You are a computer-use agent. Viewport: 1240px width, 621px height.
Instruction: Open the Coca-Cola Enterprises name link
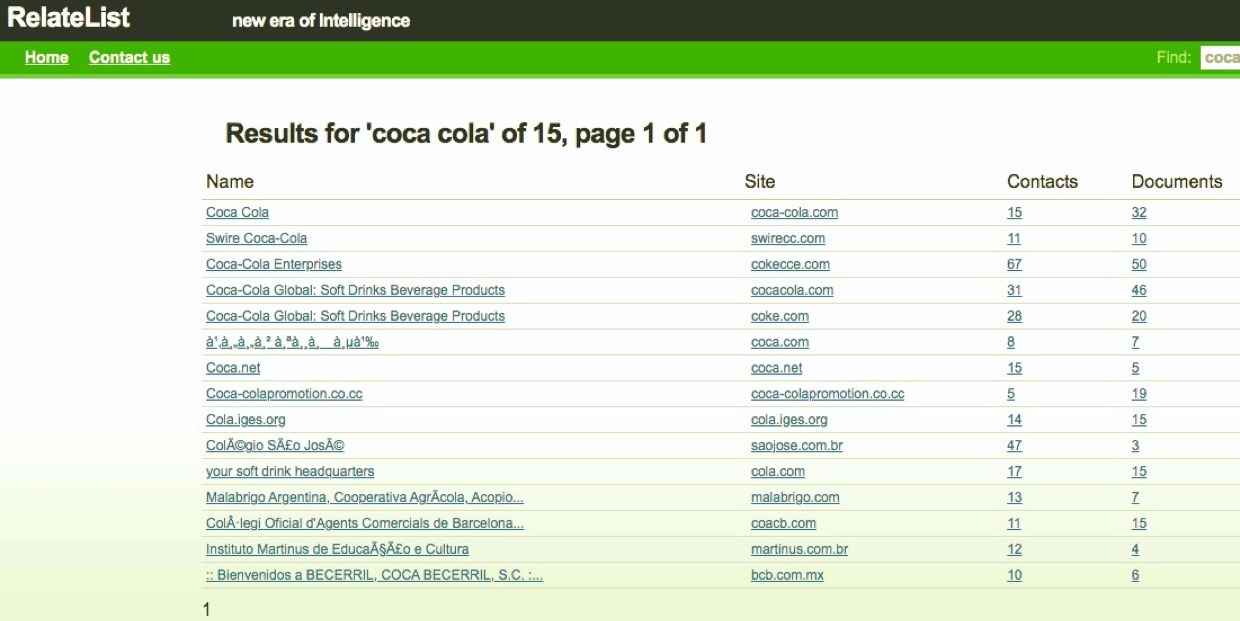274,264
